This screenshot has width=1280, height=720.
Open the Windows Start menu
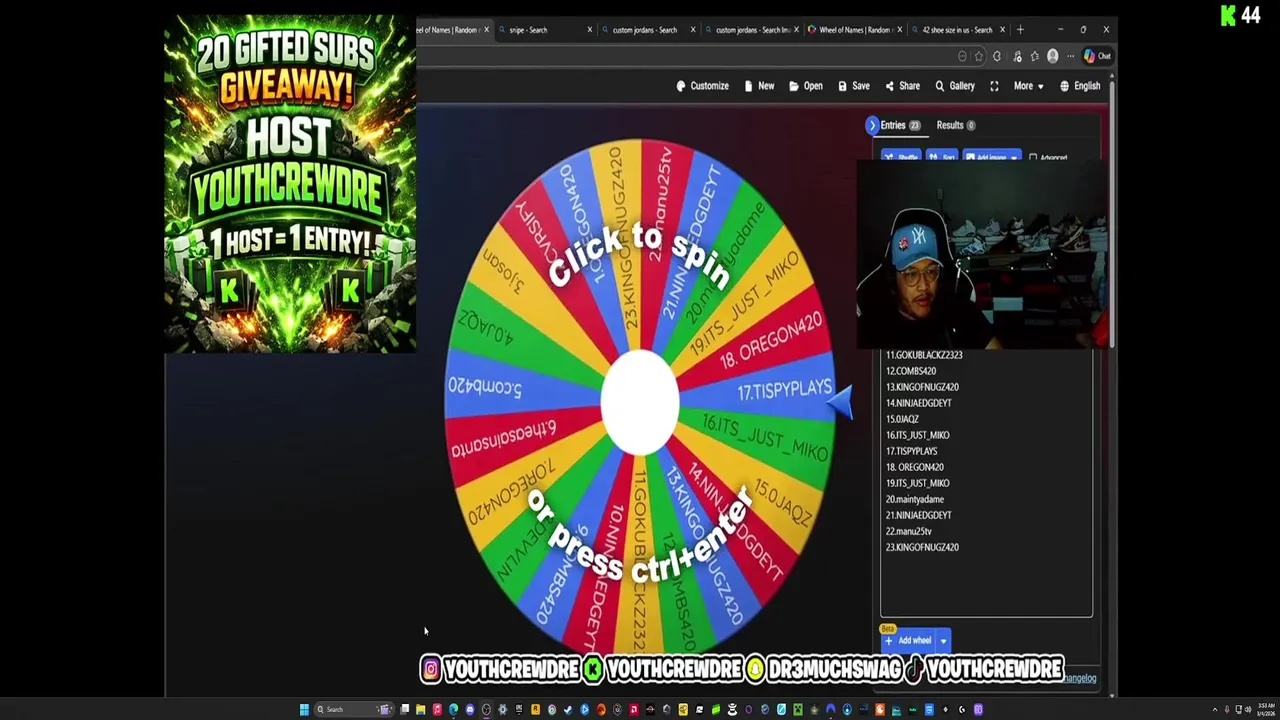pyautogui.click(x=304, y=710)
